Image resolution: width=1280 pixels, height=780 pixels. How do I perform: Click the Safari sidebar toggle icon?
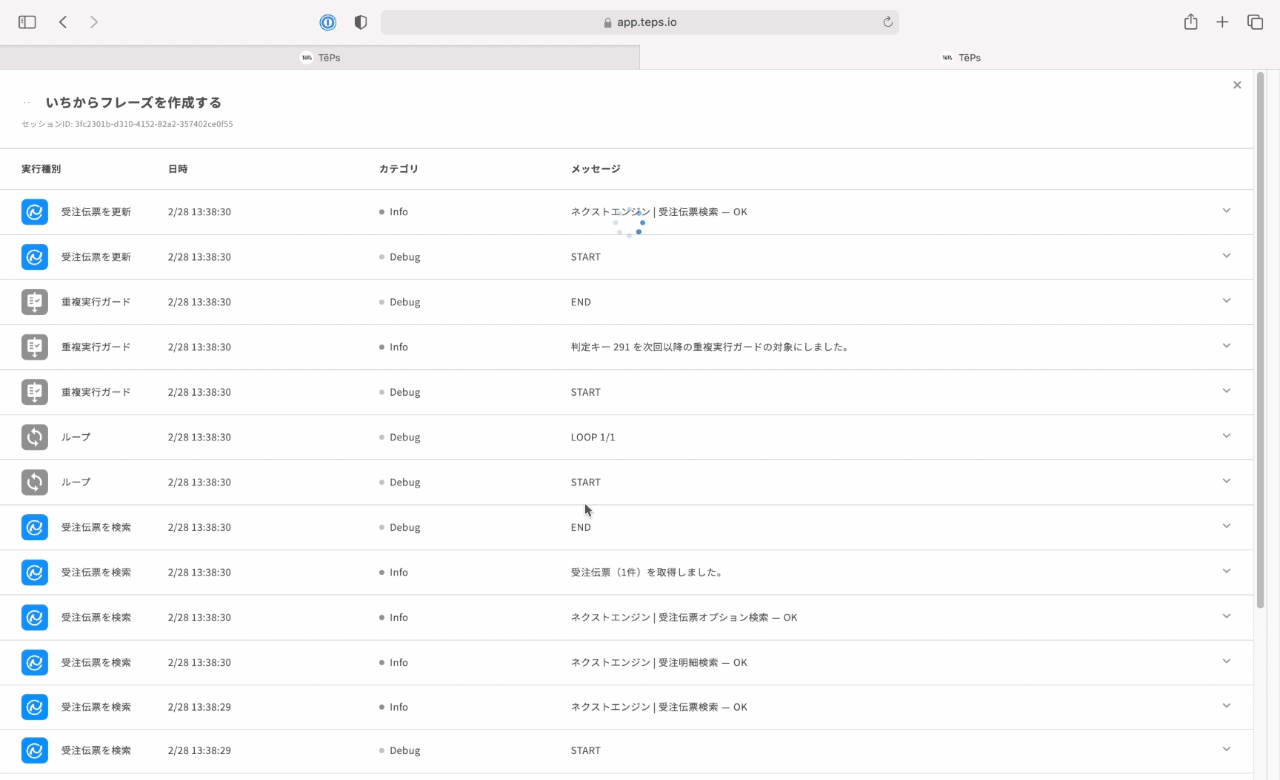[x=27, y=22]
